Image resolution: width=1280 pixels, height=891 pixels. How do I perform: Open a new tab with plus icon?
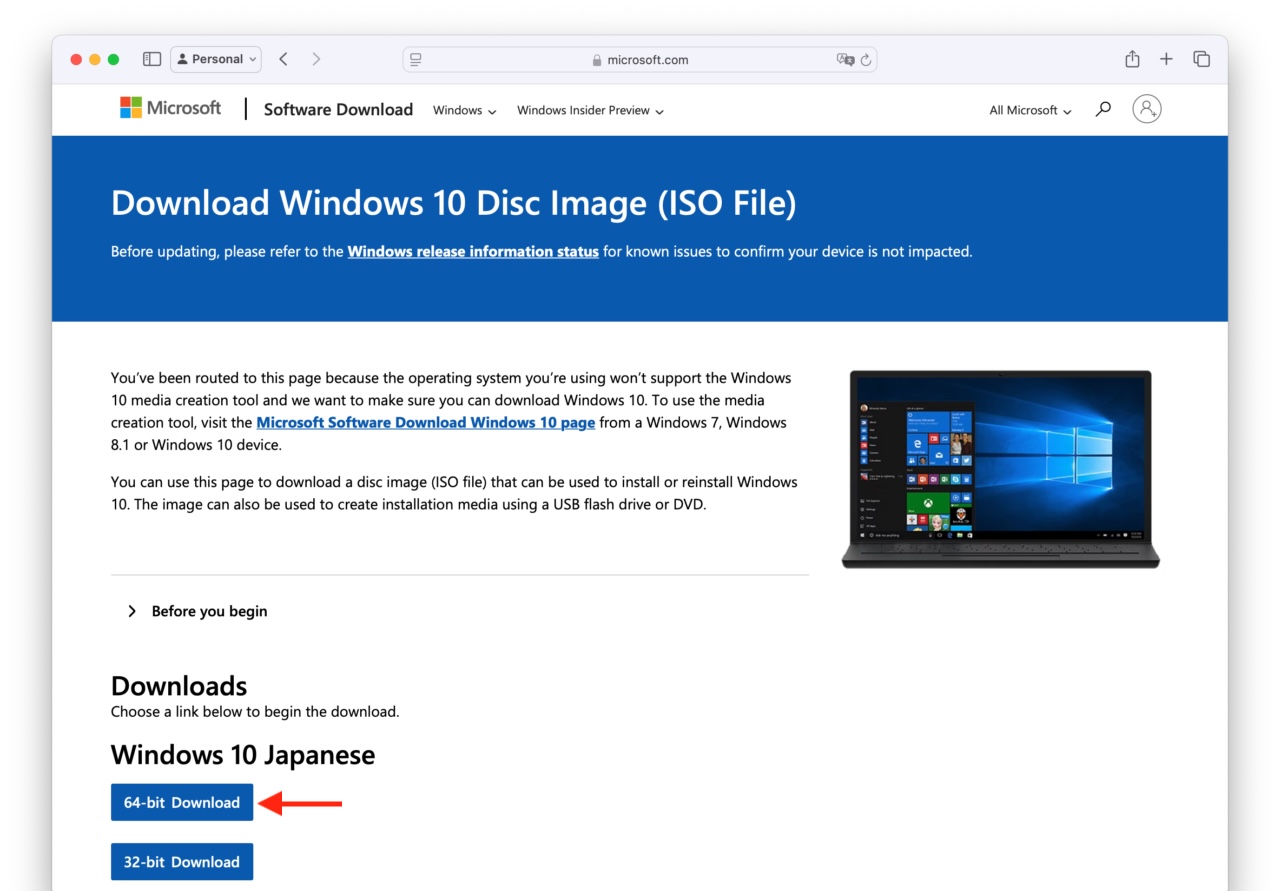click(1166, 59)
